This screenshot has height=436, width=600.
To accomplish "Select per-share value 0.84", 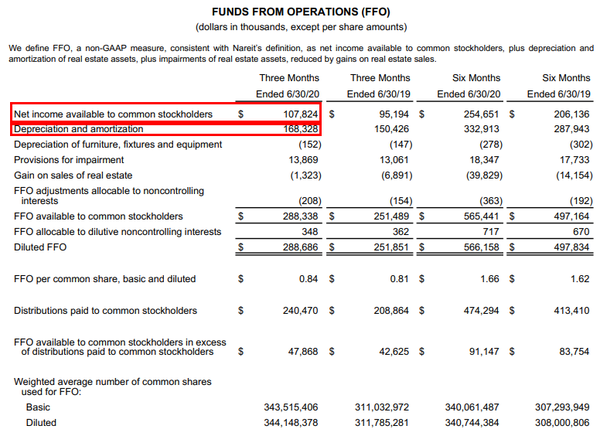I will tap(308, 279).
